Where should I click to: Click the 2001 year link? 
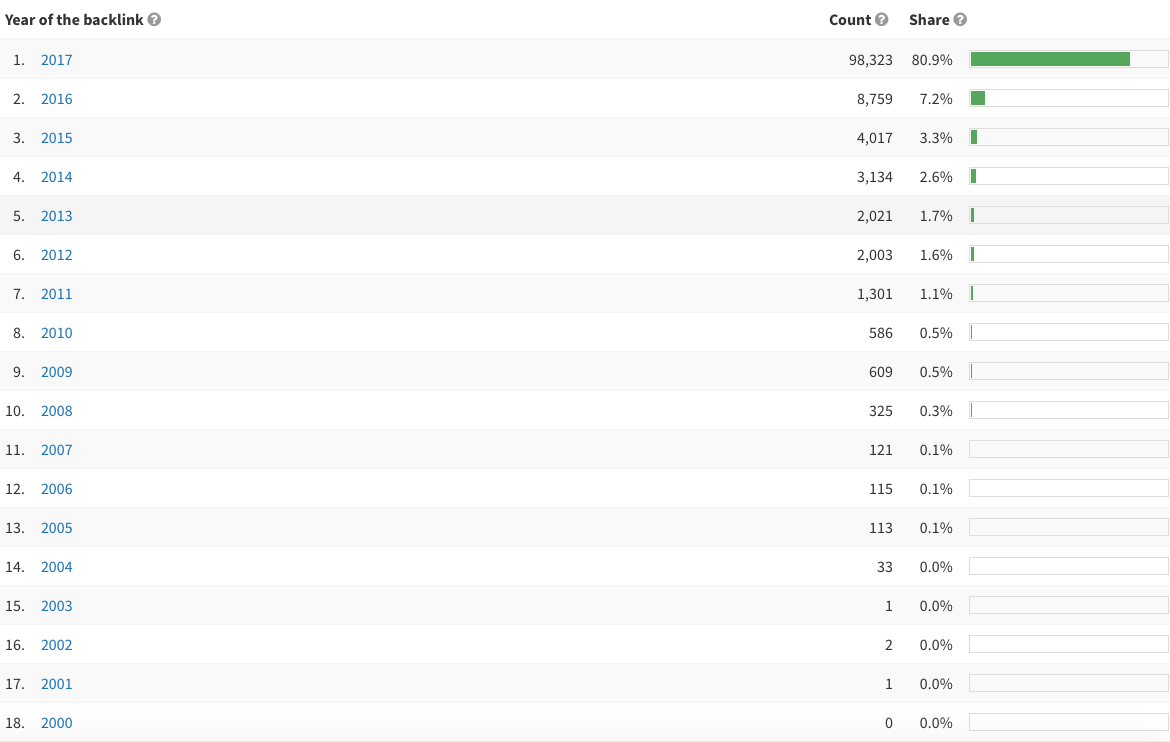pyautogui.click(x=56, y=684)
